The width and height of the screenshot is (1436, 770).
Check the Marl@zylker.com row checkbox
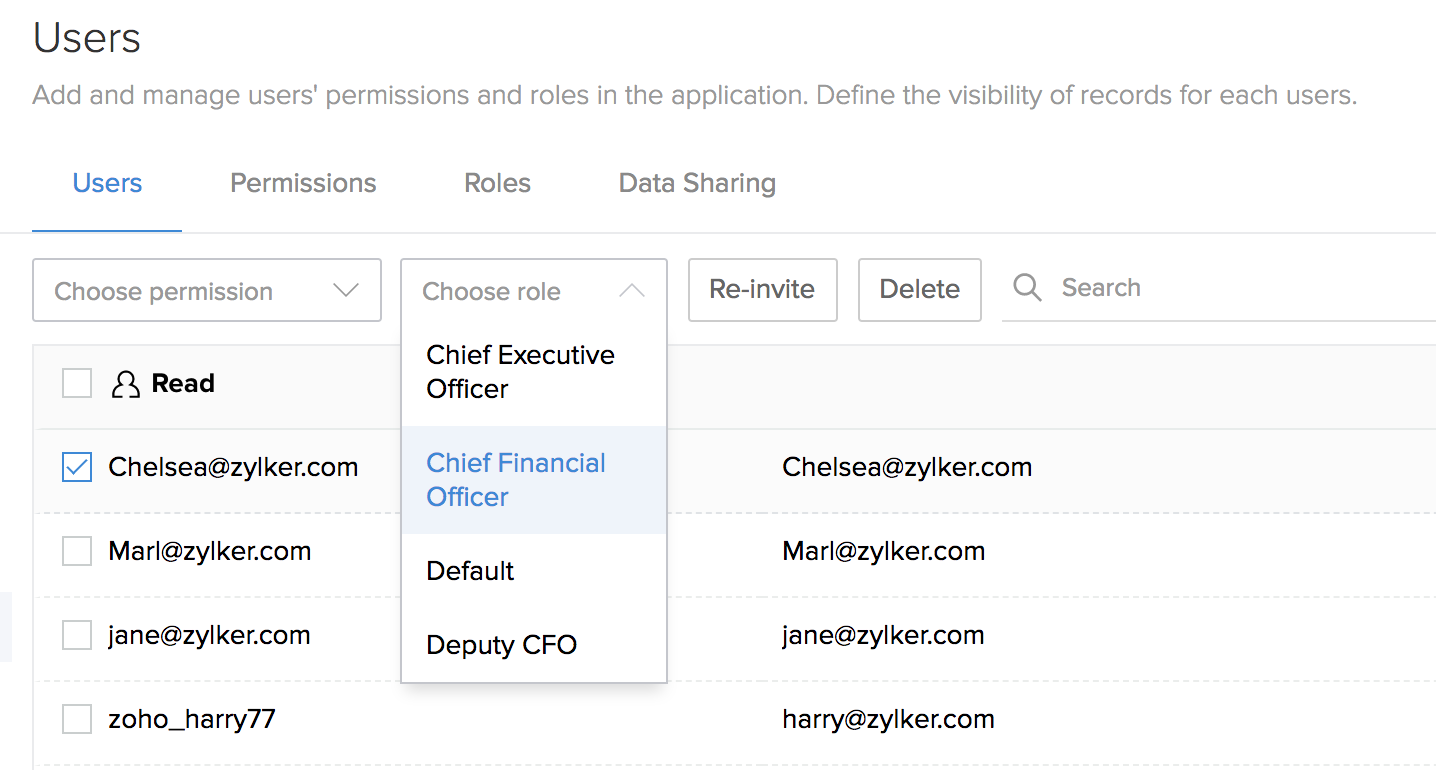tap(77, 551)
